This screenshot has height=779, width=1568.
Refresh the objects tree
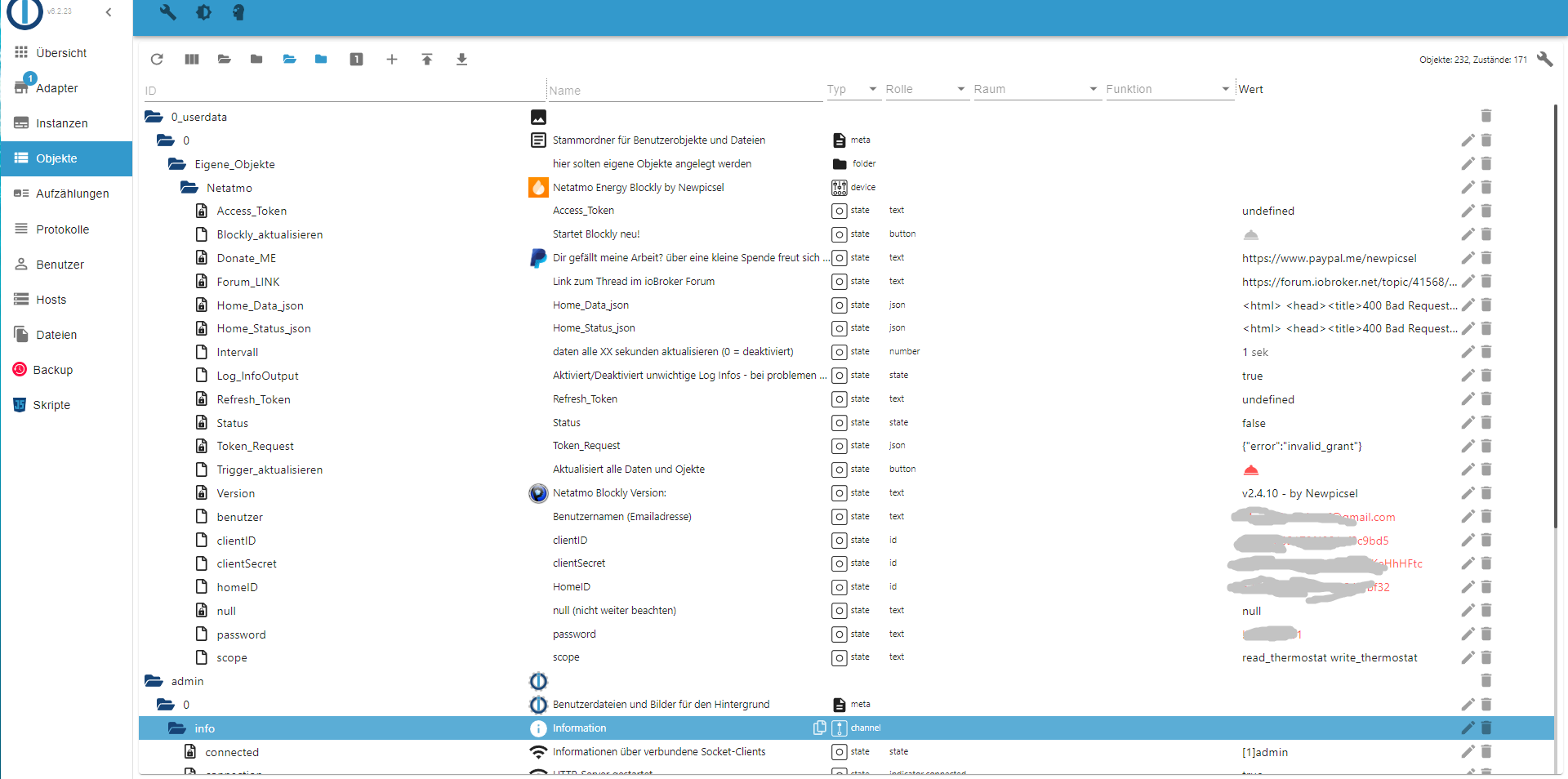point(157,59)
